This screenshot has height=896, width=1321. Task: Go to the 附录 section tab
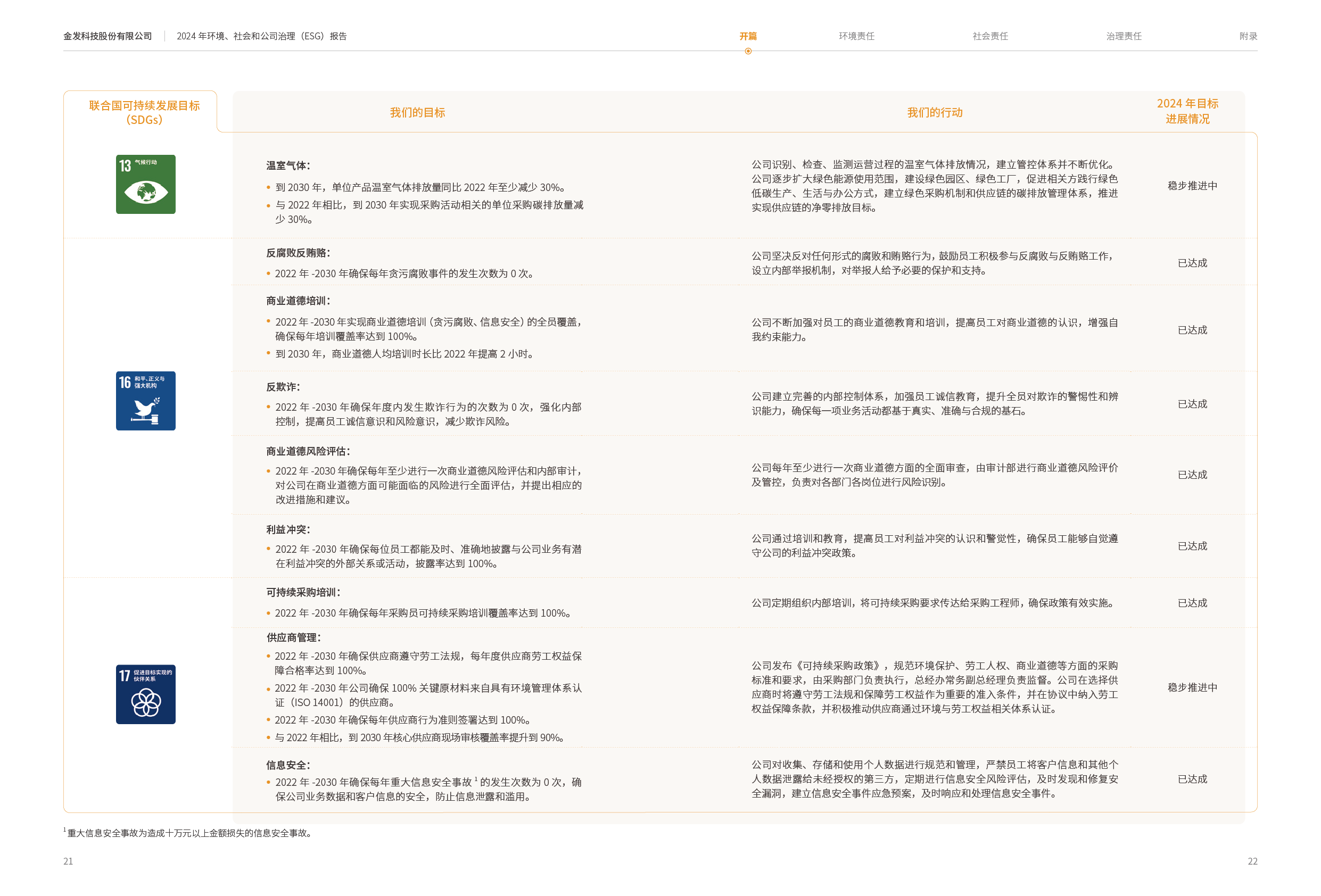(1248, 36)
